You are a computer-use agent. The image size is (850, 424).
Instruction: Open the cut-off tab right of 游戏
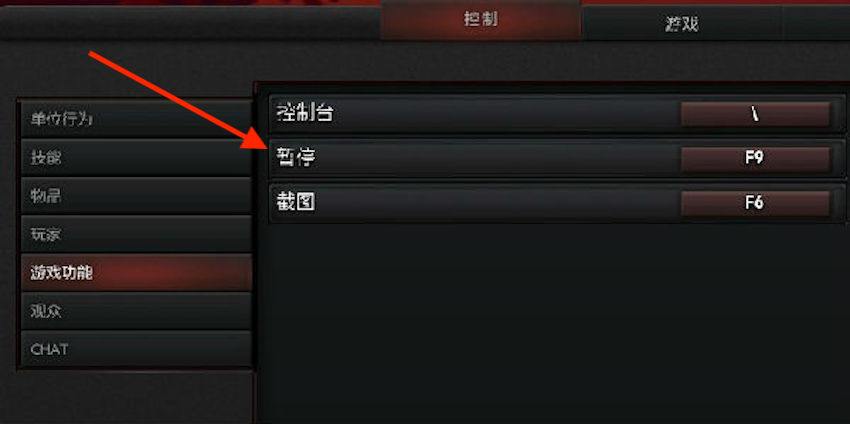(816, 23)
